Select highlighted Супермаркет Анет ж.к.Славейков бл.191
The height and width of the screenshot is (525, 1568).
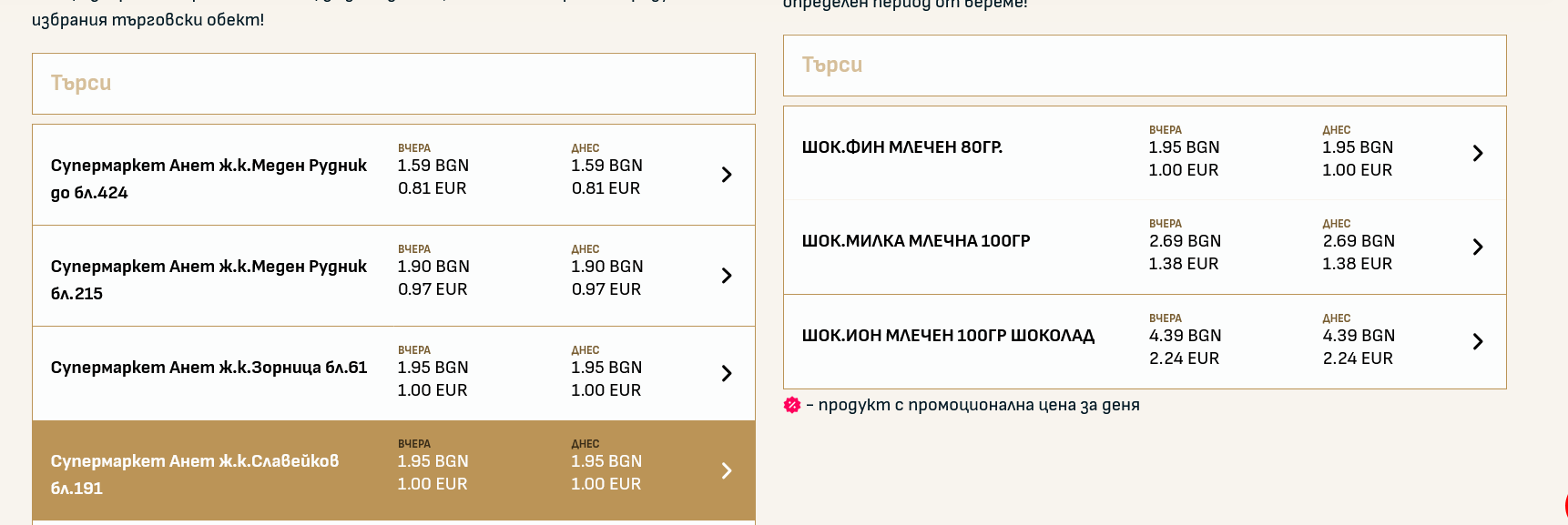click(194, 474)
